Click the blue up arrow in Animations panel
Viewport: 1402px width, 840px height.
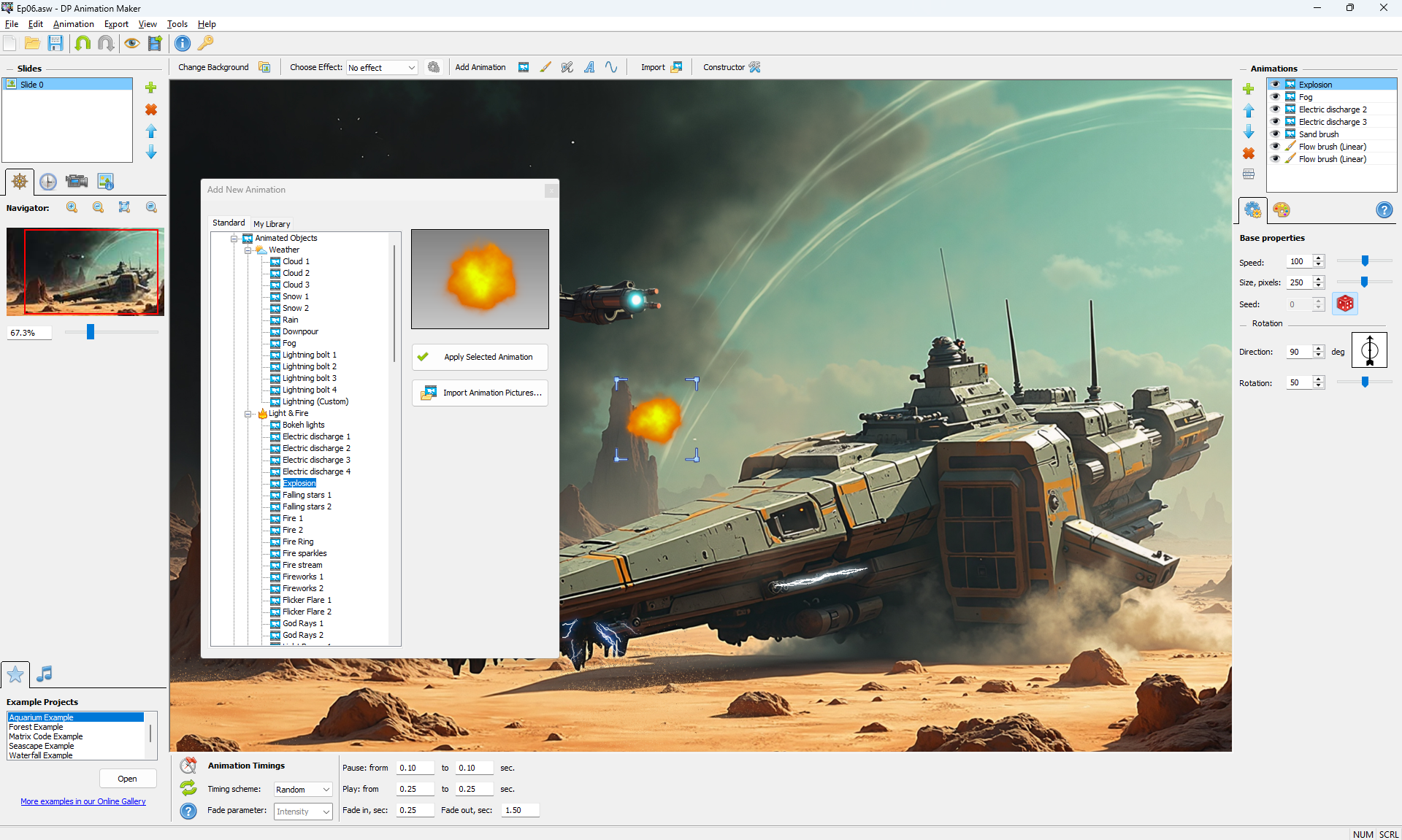[1249, 110]
